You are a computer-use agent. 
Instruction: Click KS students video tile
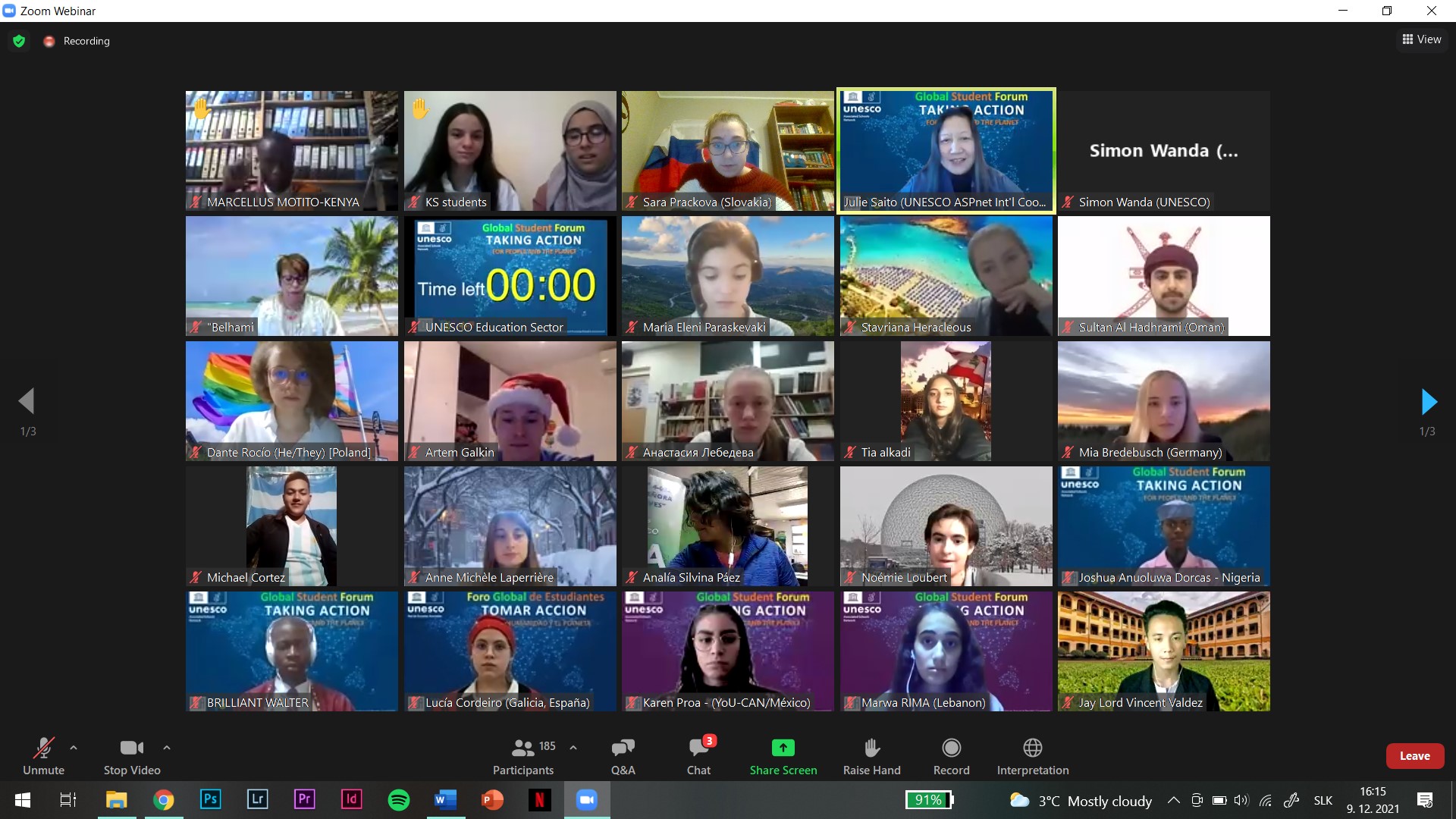(x=510, y=151)
